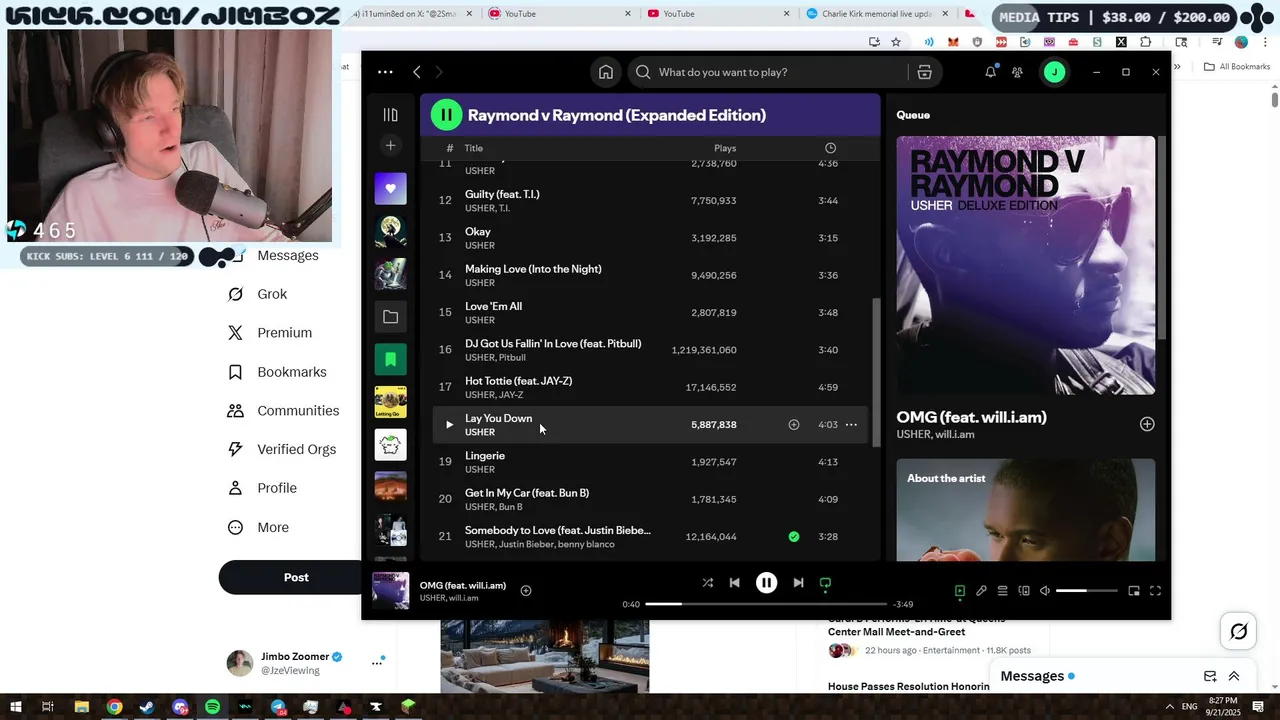The width and height of the screenshot is (1280, 720).
Task: Open Grok floating button on X
Action: click(1238, 631)
